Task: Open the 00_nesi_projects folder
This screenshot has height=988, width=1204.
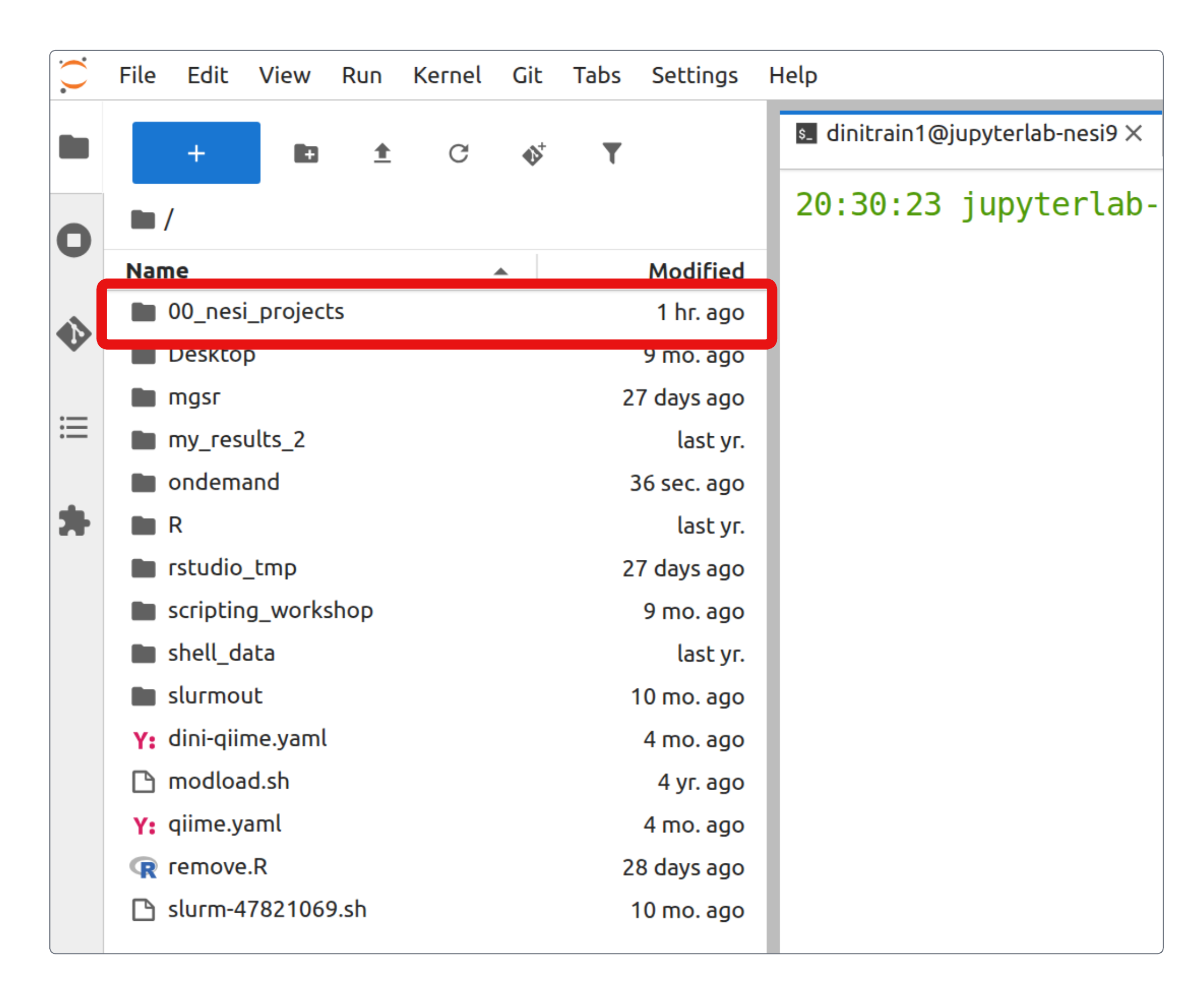Action: coord(257,311)
